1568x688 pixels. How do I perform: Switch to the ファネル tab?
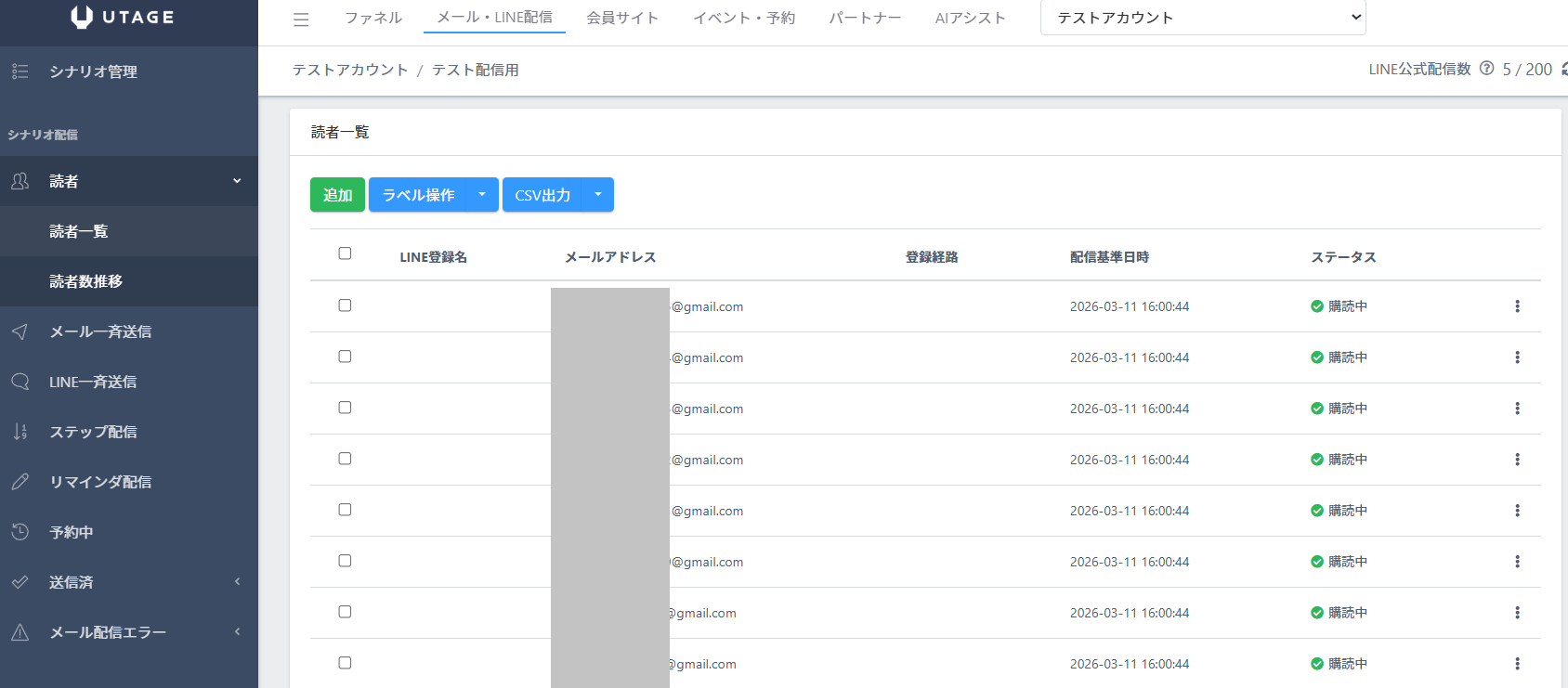point(372,18)
